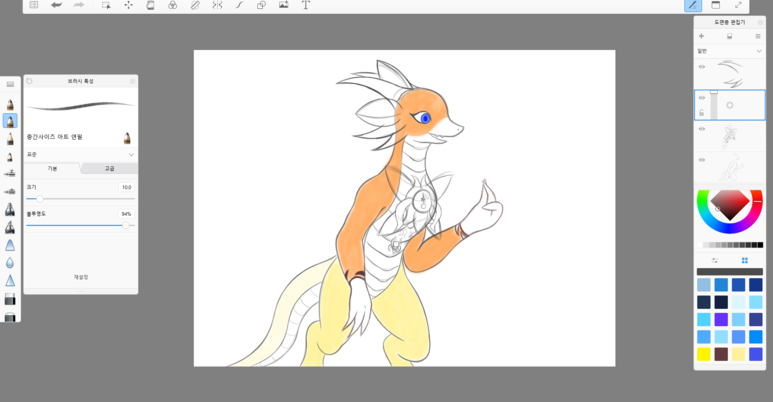Open the three-circle color adjust tool
773x402 pixels.
[173, 5]
